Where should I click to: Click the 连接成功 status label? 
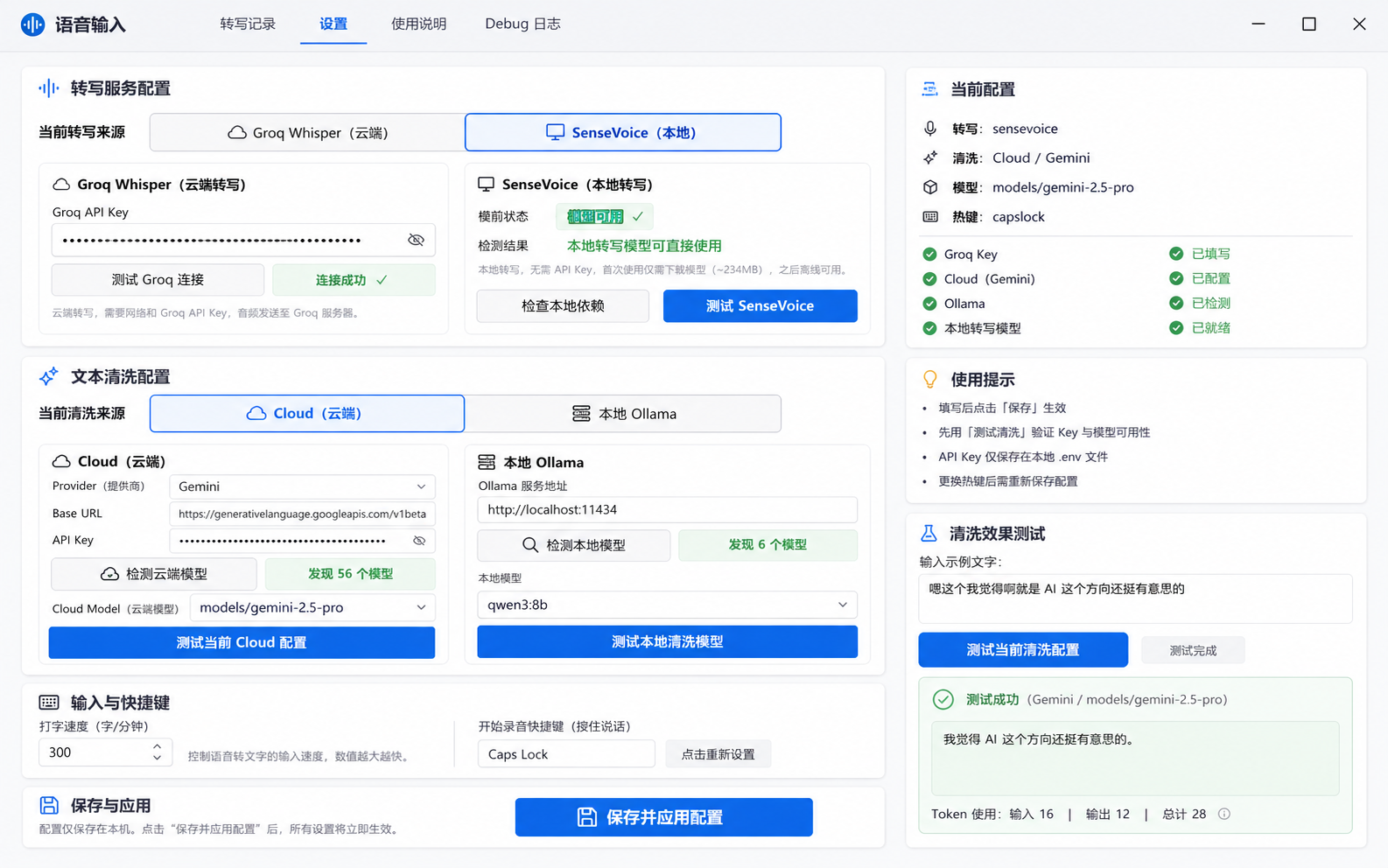click(x=353, y=280)
